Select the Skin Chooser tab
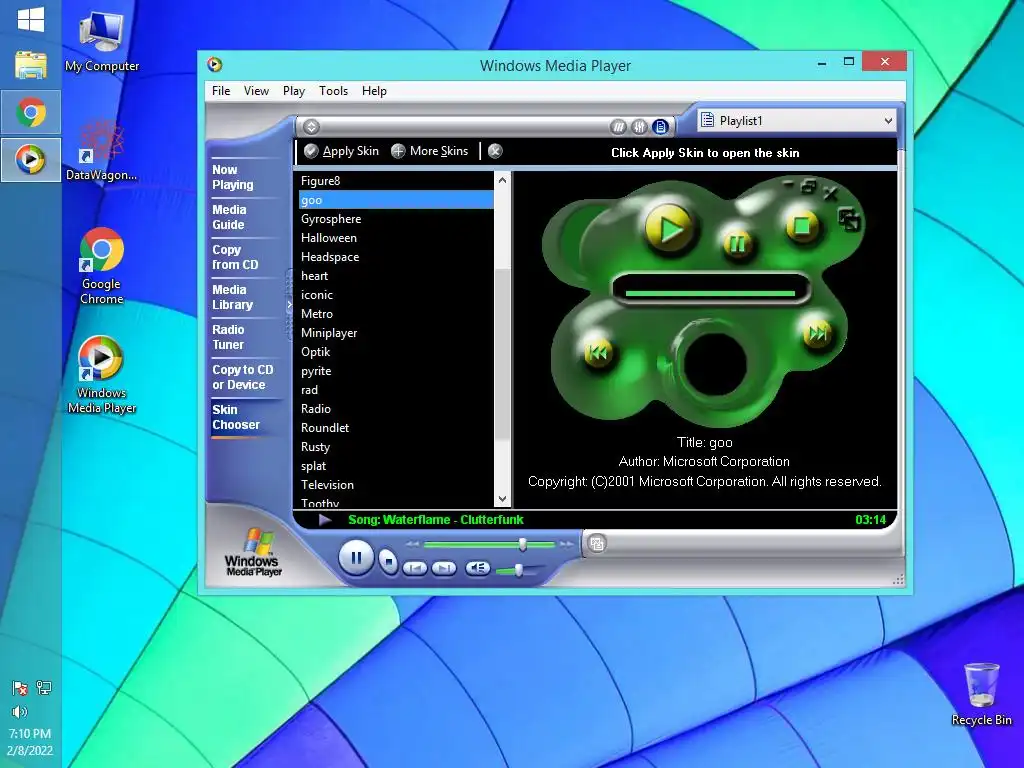1024x768 pixels. (x=236, y=417)
